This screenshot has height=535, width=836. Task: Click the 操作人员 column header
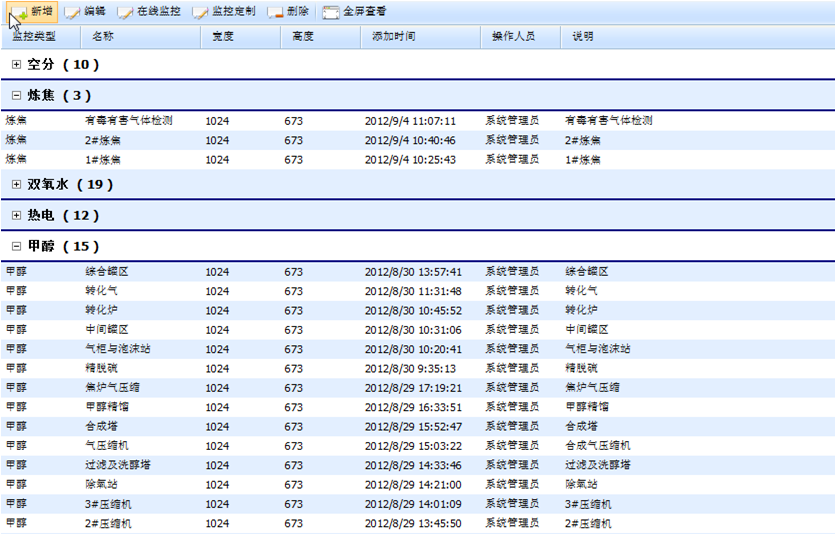click(513, 37)
